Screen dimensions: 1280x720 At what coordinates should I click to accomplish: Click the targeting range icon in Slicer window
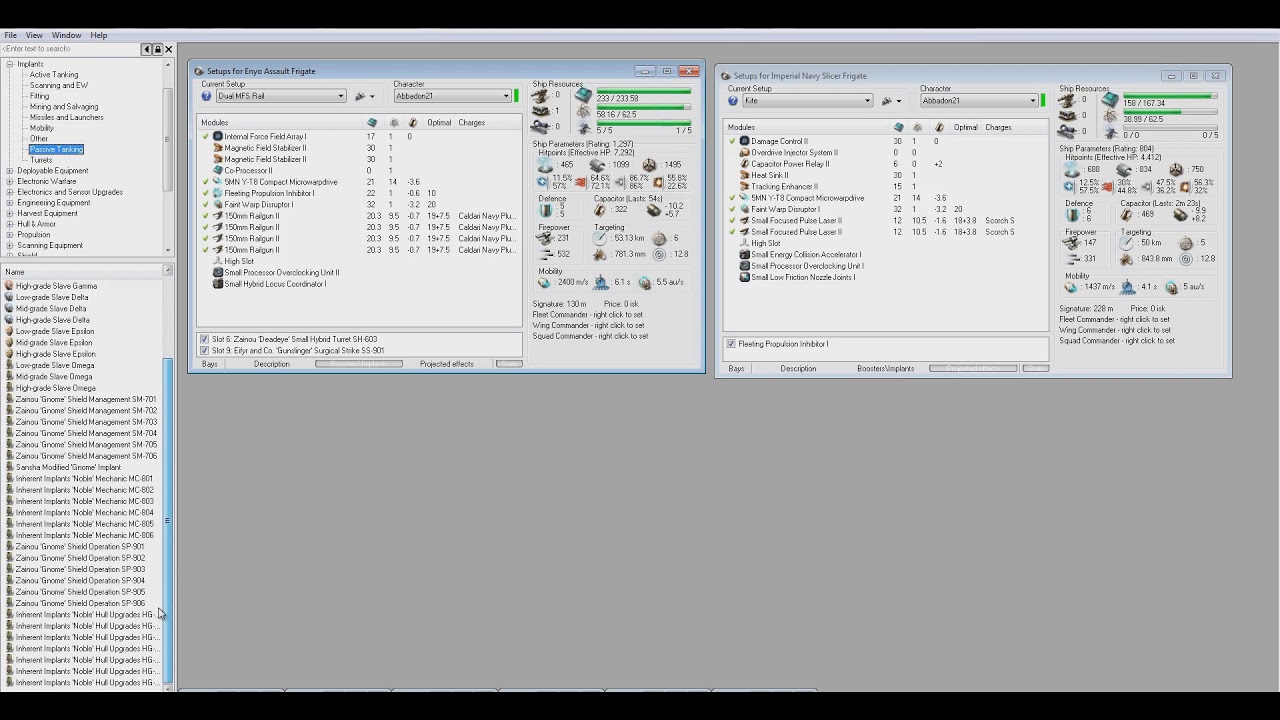[x=1127, y=243]
